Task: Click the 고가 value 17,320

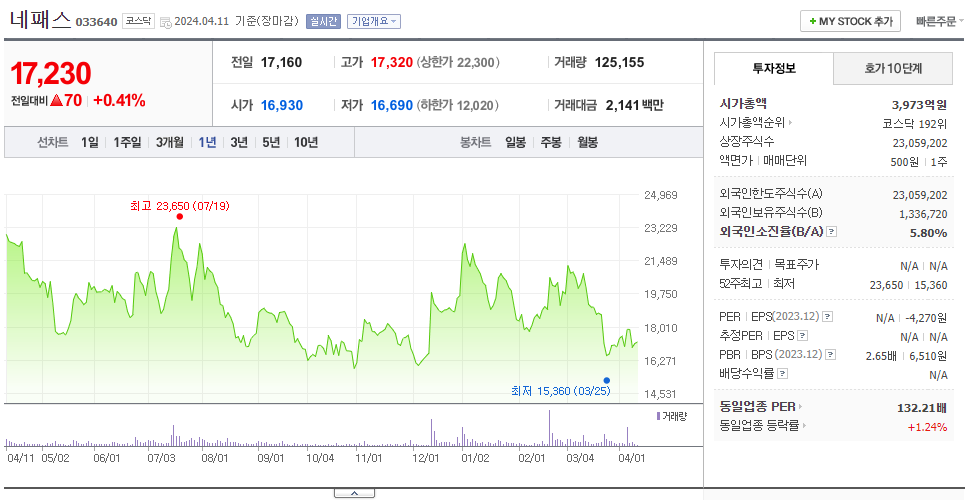Action: [x=391, y=62]
